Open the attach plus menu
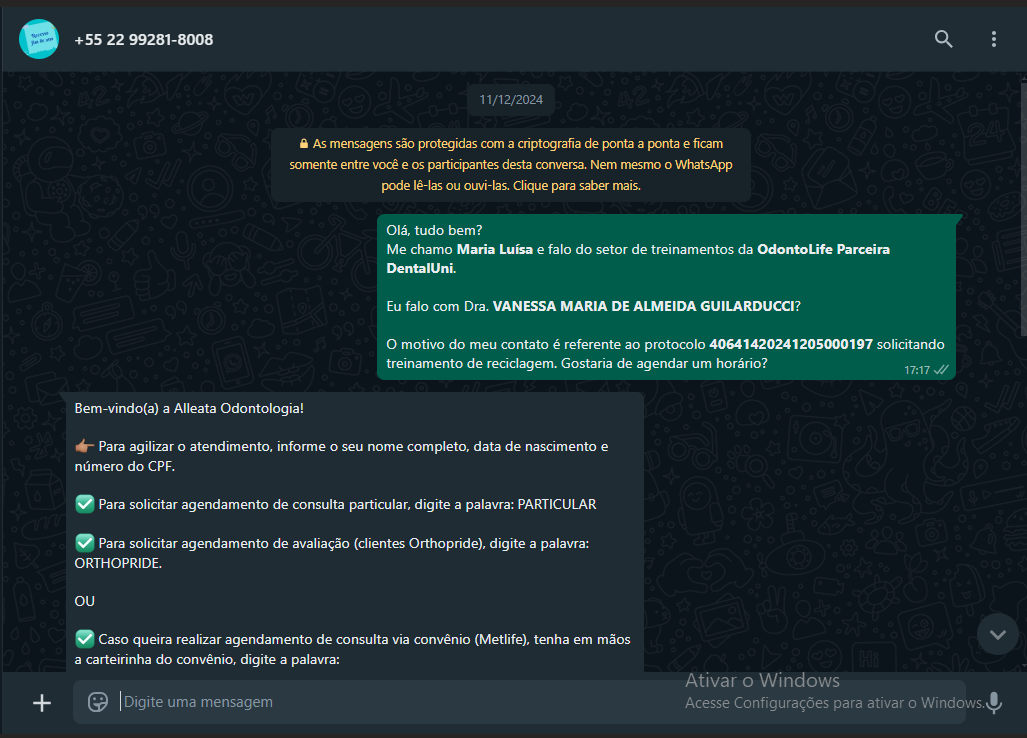The height and width of the screenshot is (738, 1027). click(x=42, y=703)
